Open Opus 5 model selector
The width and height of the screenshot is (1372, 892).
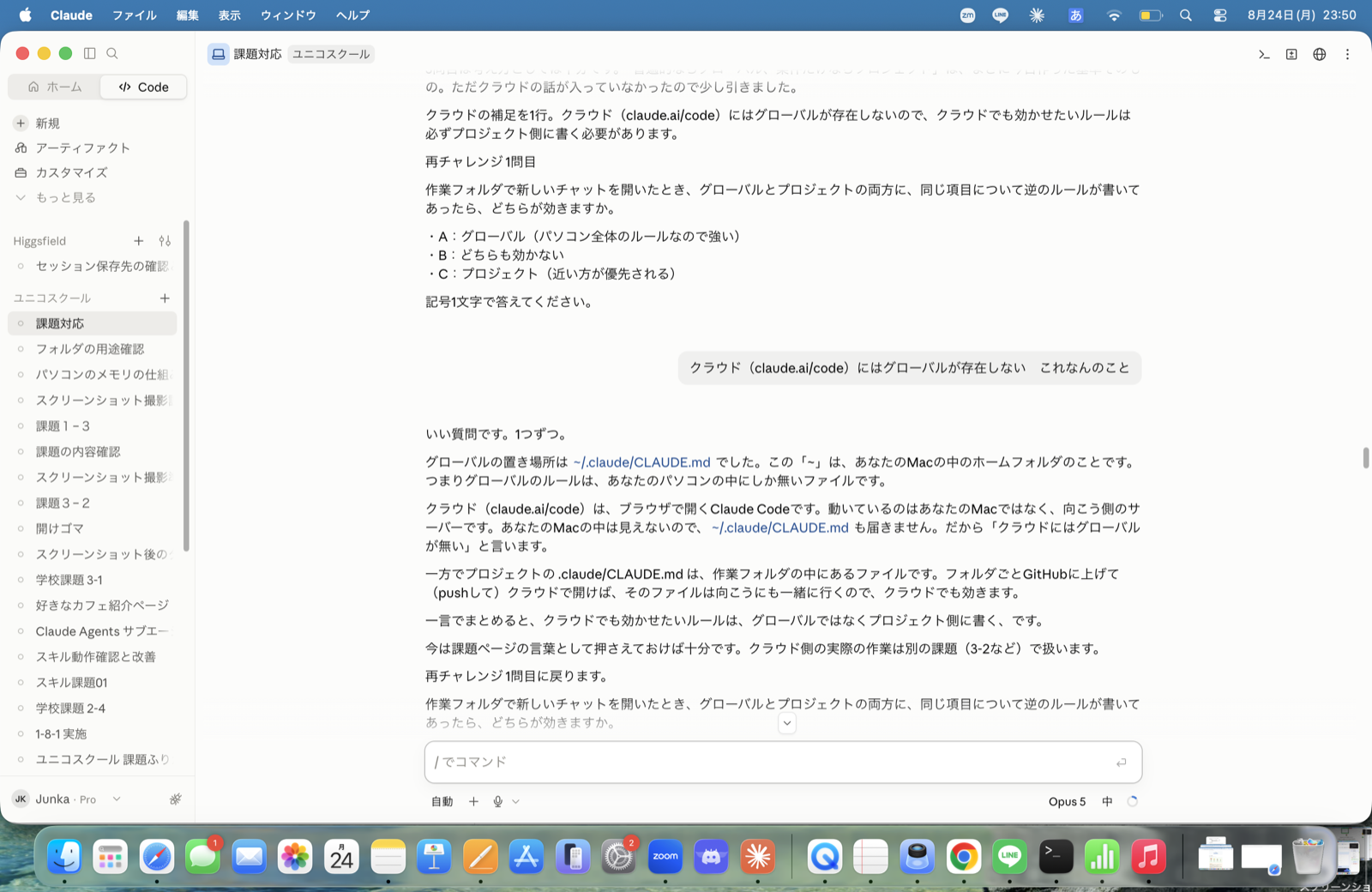[x=1067, y=801]
